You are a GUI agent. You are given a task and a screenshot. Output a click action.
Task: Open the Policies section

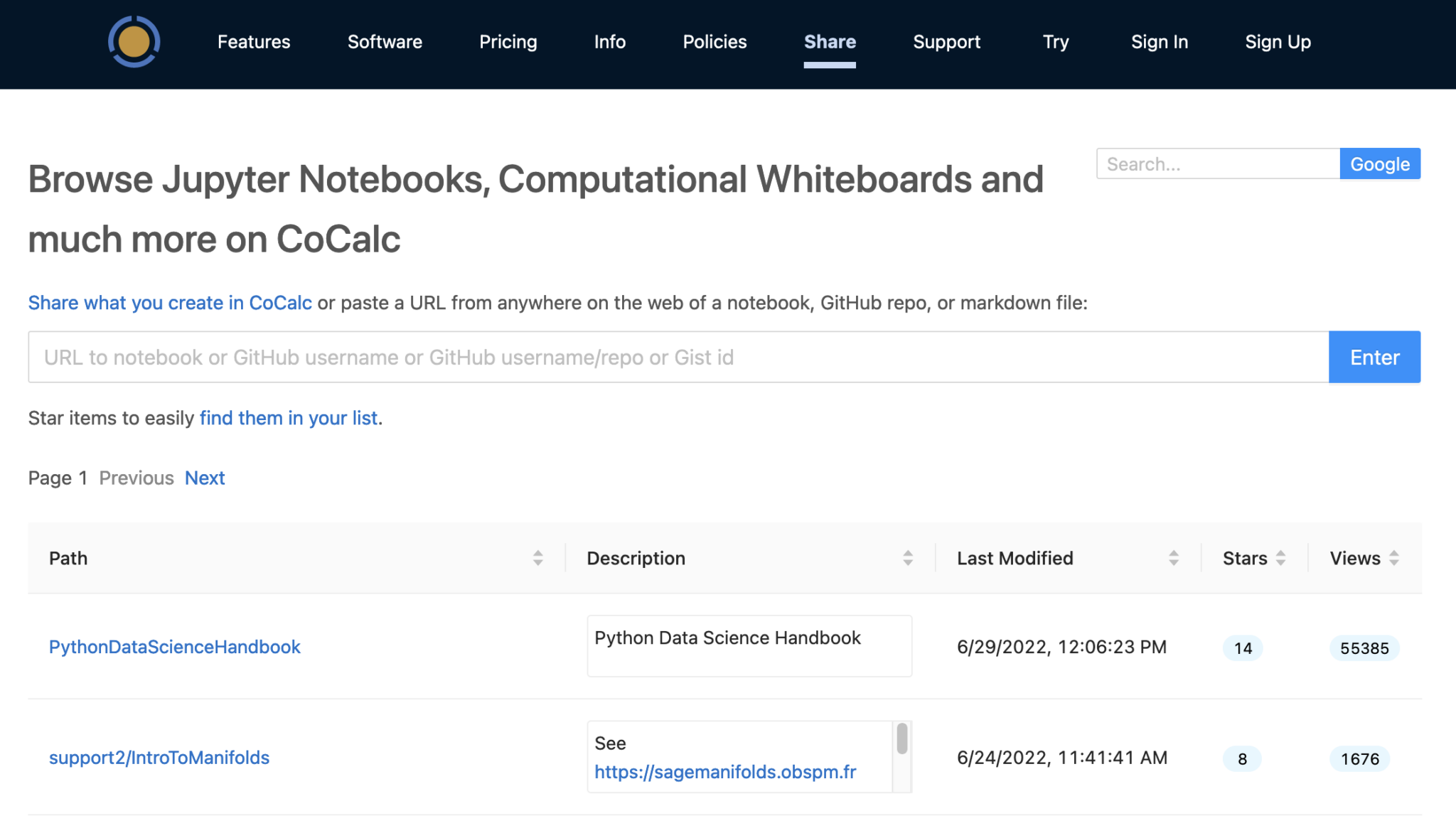tap(714, 43)
